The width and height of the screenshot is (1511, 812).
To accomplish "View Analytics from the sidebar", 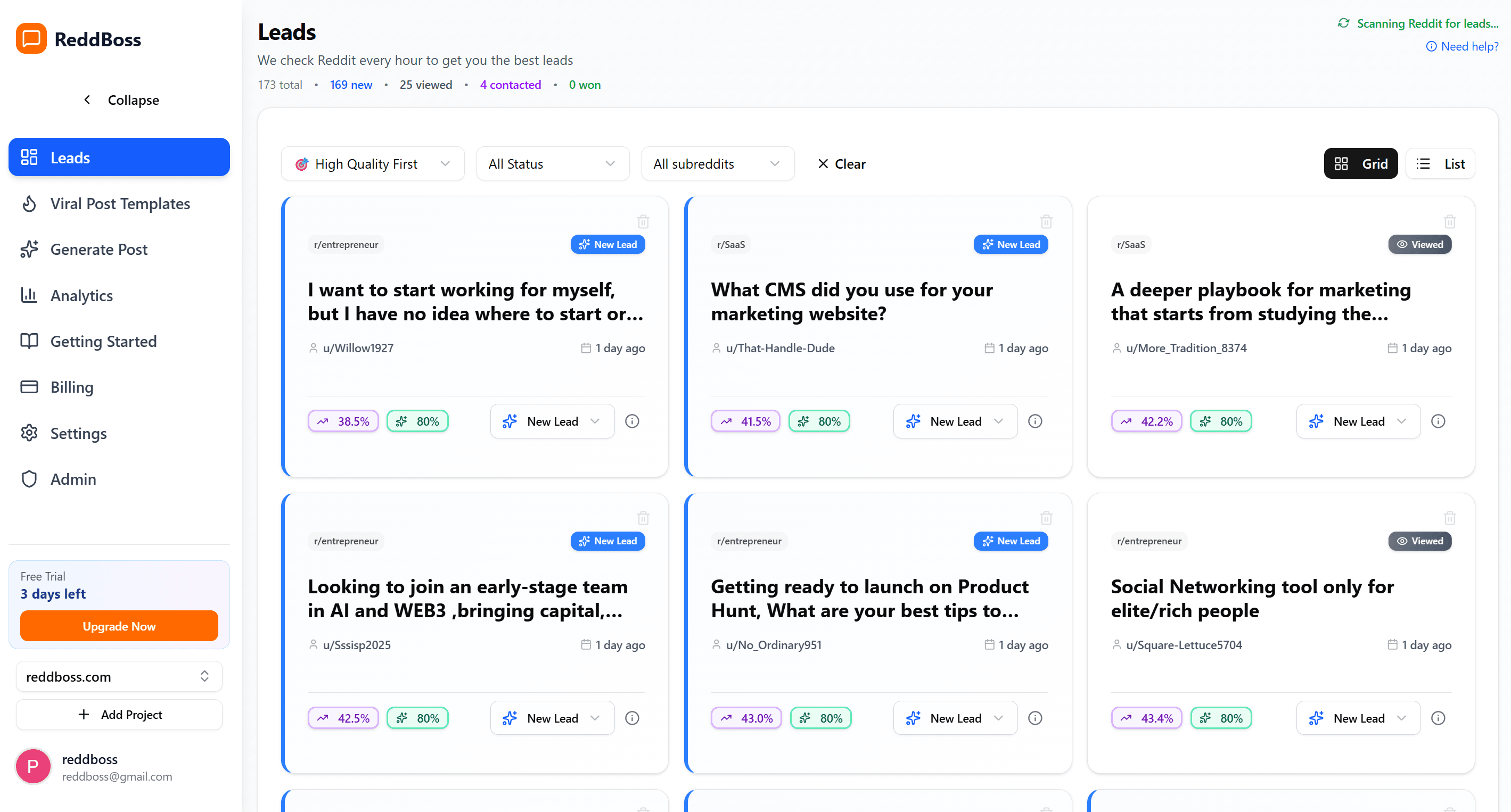I will tap(81, 295).
